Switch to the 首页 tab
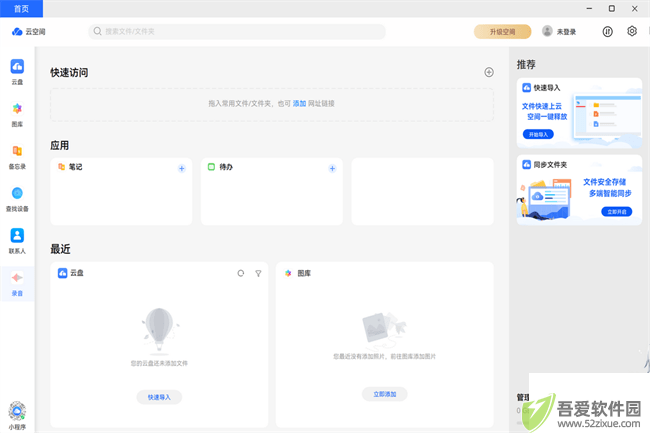Image resolution: width=650 pixels, height=433 pixels. point(21,9)
